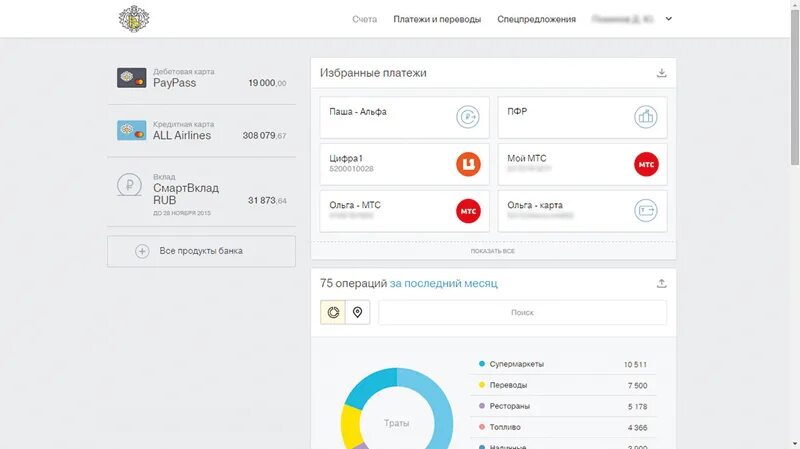Open the Ольга - карта favorite payment
The image size is (800, 449).
pyautogui.click(x=582, y=211)
